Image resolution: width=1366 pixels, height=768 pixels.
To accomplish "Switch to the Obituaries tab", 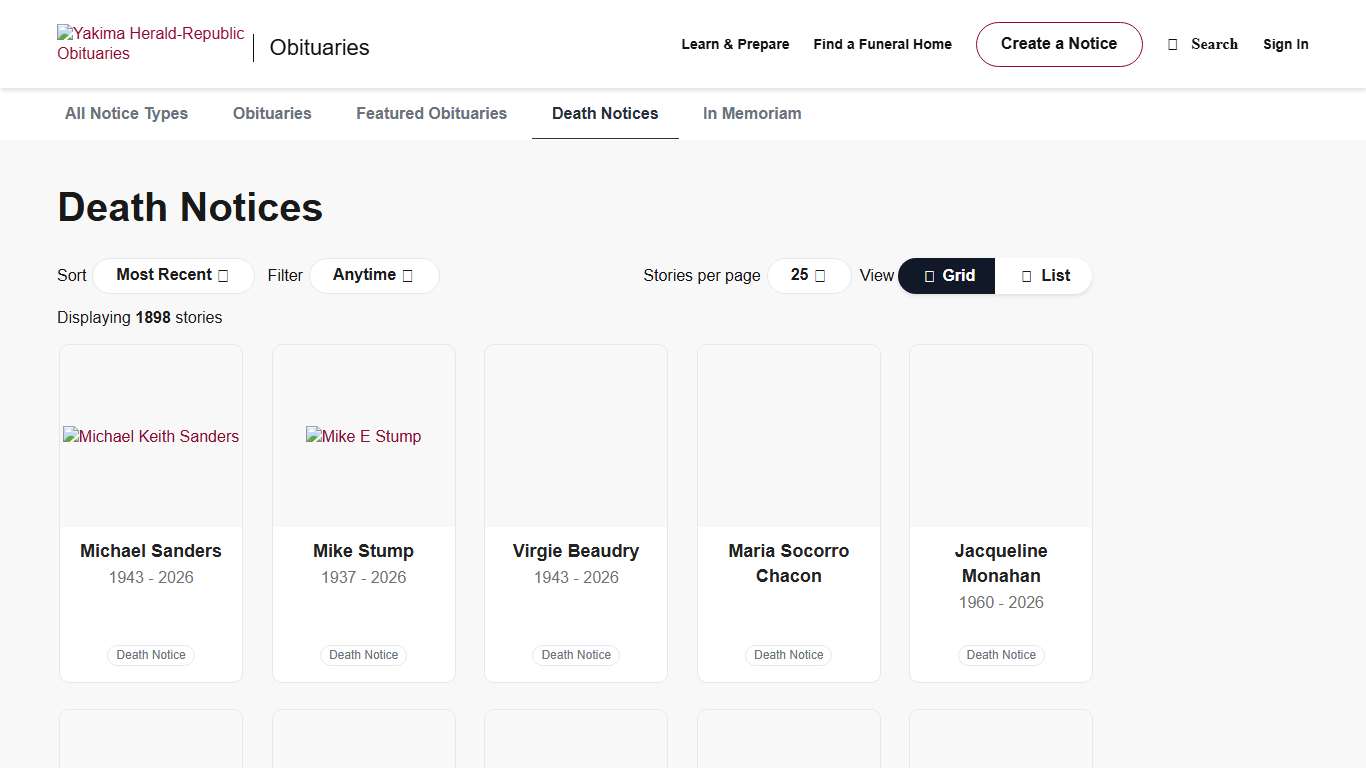I will [x=272, y=114].
